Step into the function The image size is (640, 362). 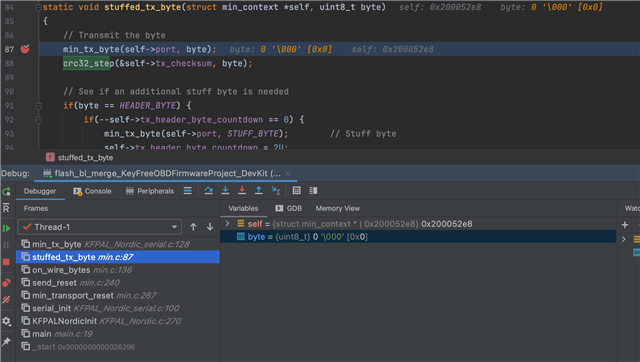tap(225, 190)
